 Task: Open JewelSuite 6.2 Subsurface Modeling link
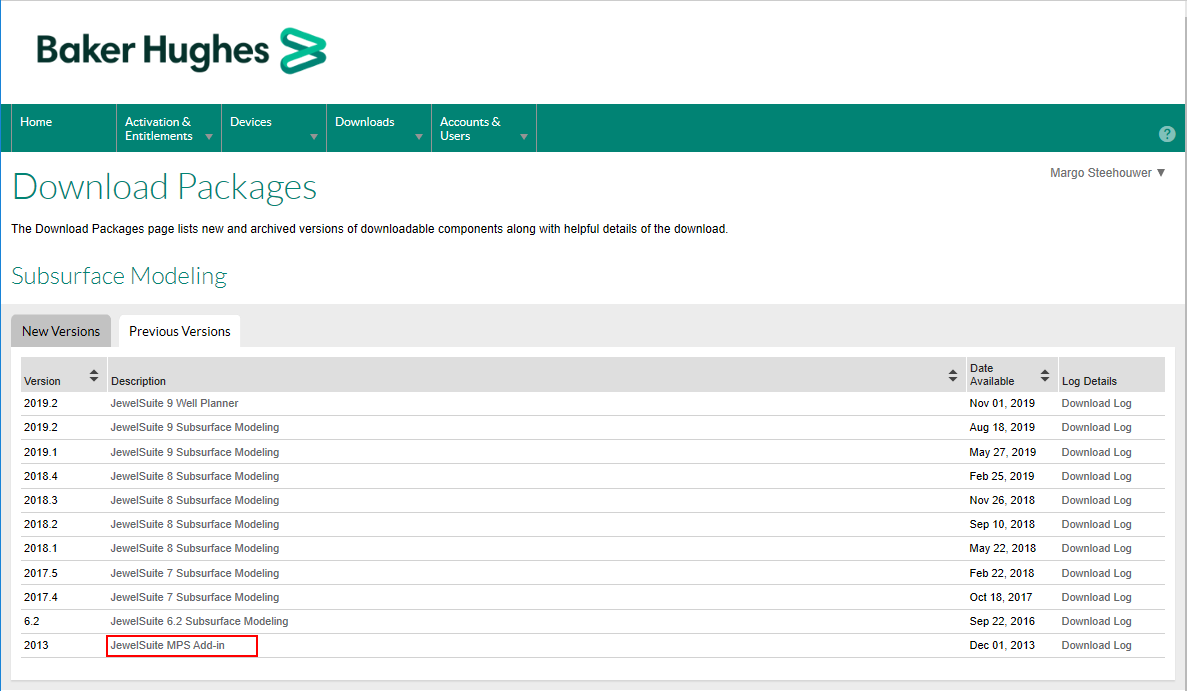(199, 621)
